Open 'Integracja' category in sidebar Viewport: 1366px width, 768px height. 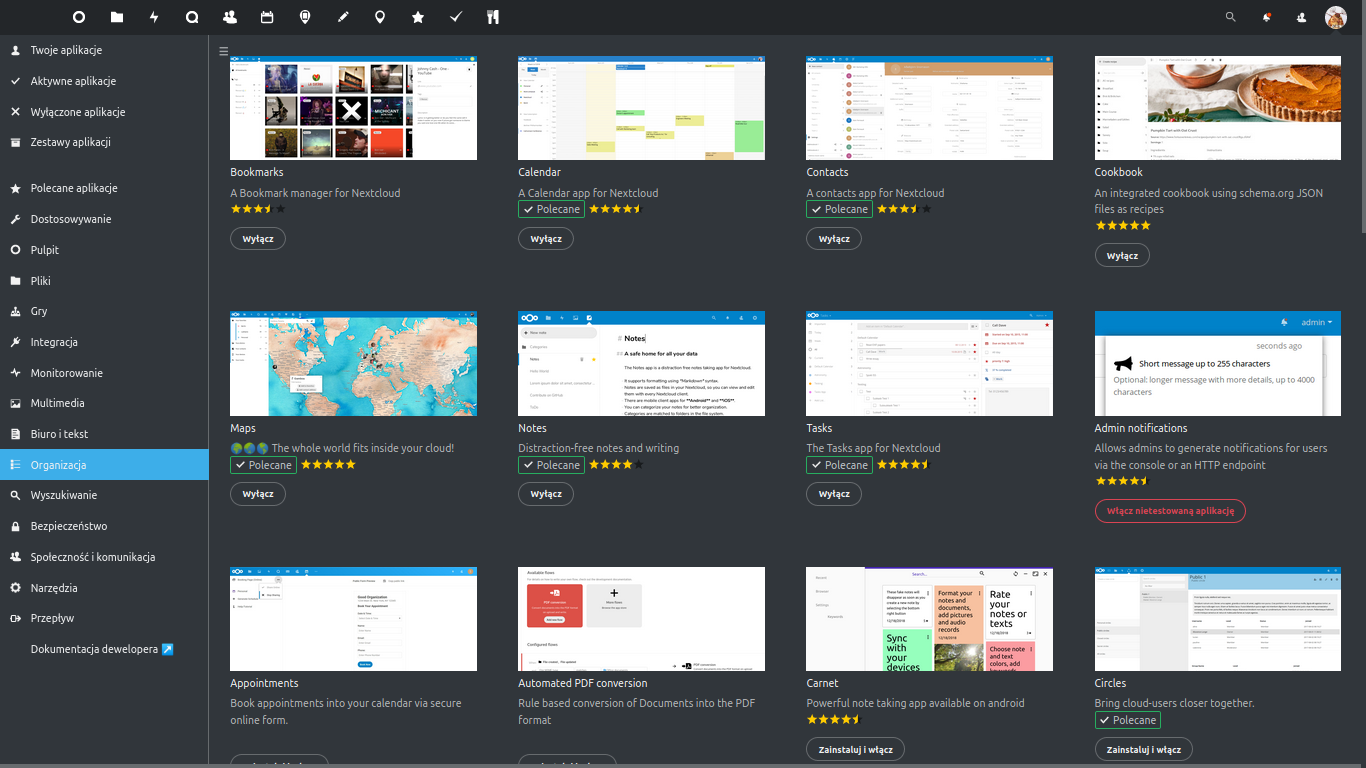(x=104, y=342)
